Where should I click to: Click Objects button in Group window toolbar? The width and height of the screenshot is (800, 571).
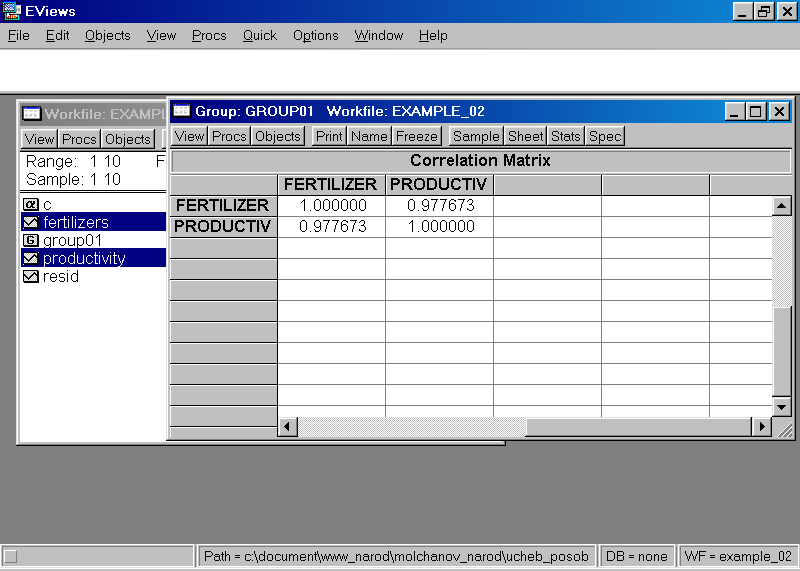[278, 136]
